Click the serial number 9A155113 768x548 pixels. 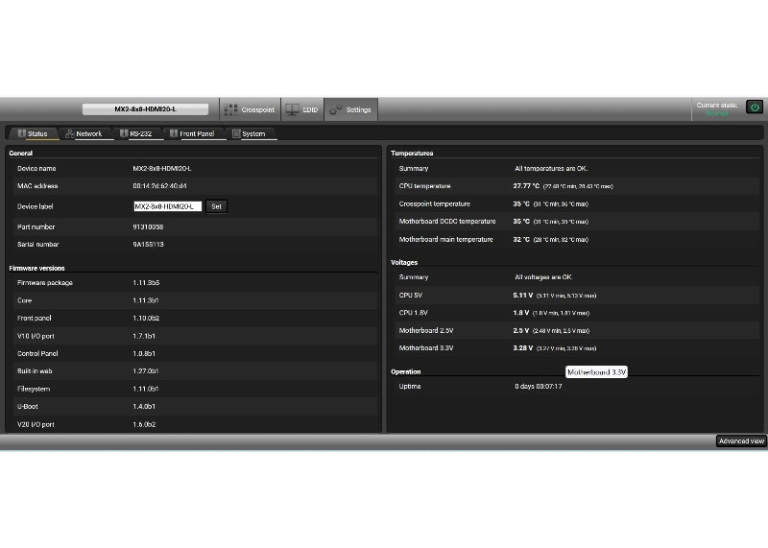pyautogui.click(x=148, y=245)
